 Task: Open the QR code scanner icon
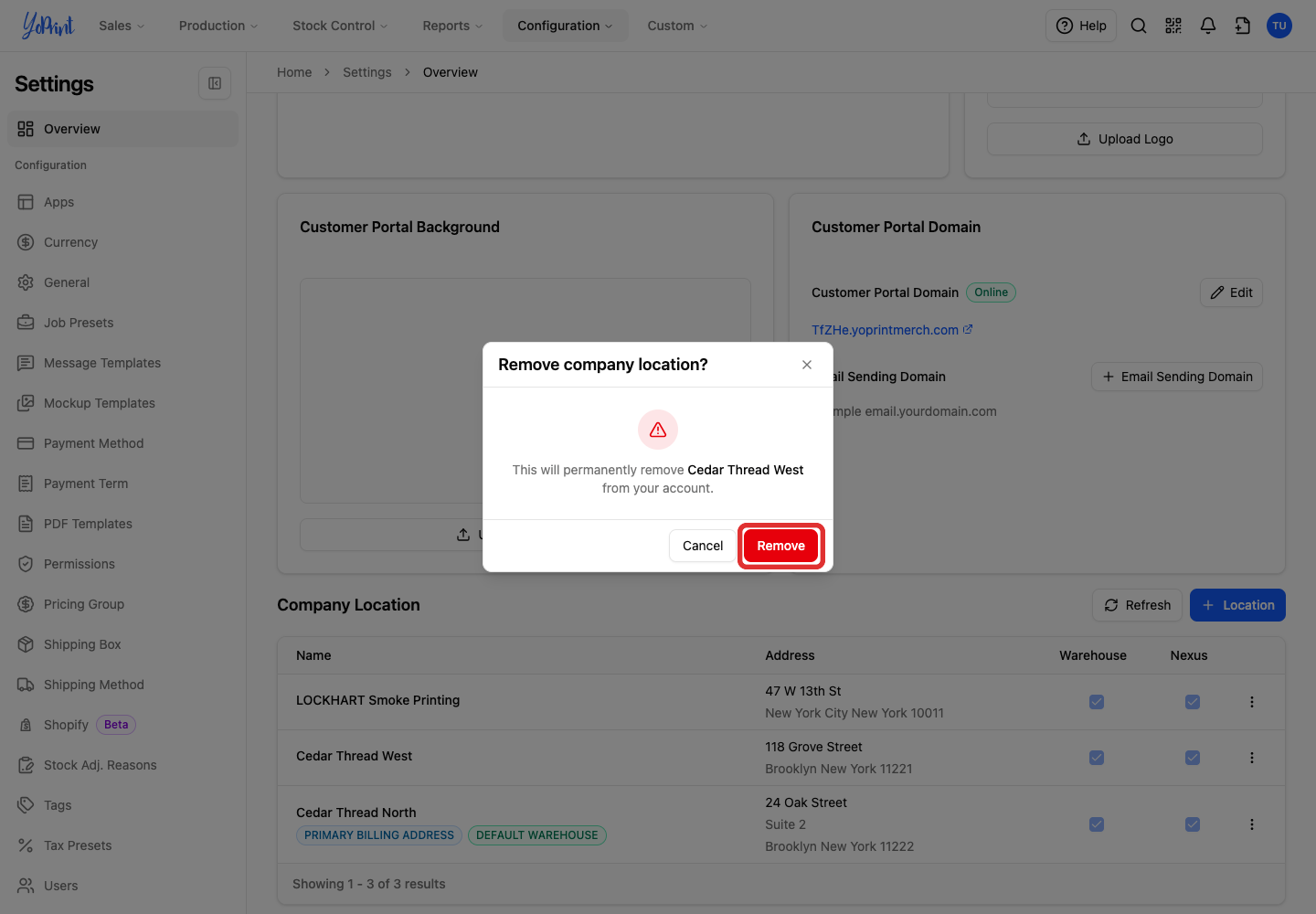click(1173, 26)
